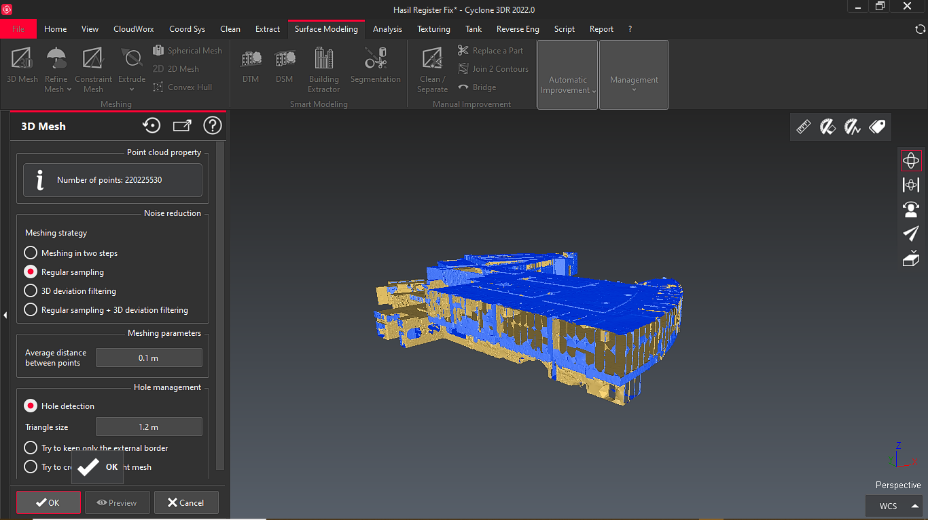Open the Building Extractor tool
Image resolution: width=928 pixels, height=520 pixels.
(324, 69)
